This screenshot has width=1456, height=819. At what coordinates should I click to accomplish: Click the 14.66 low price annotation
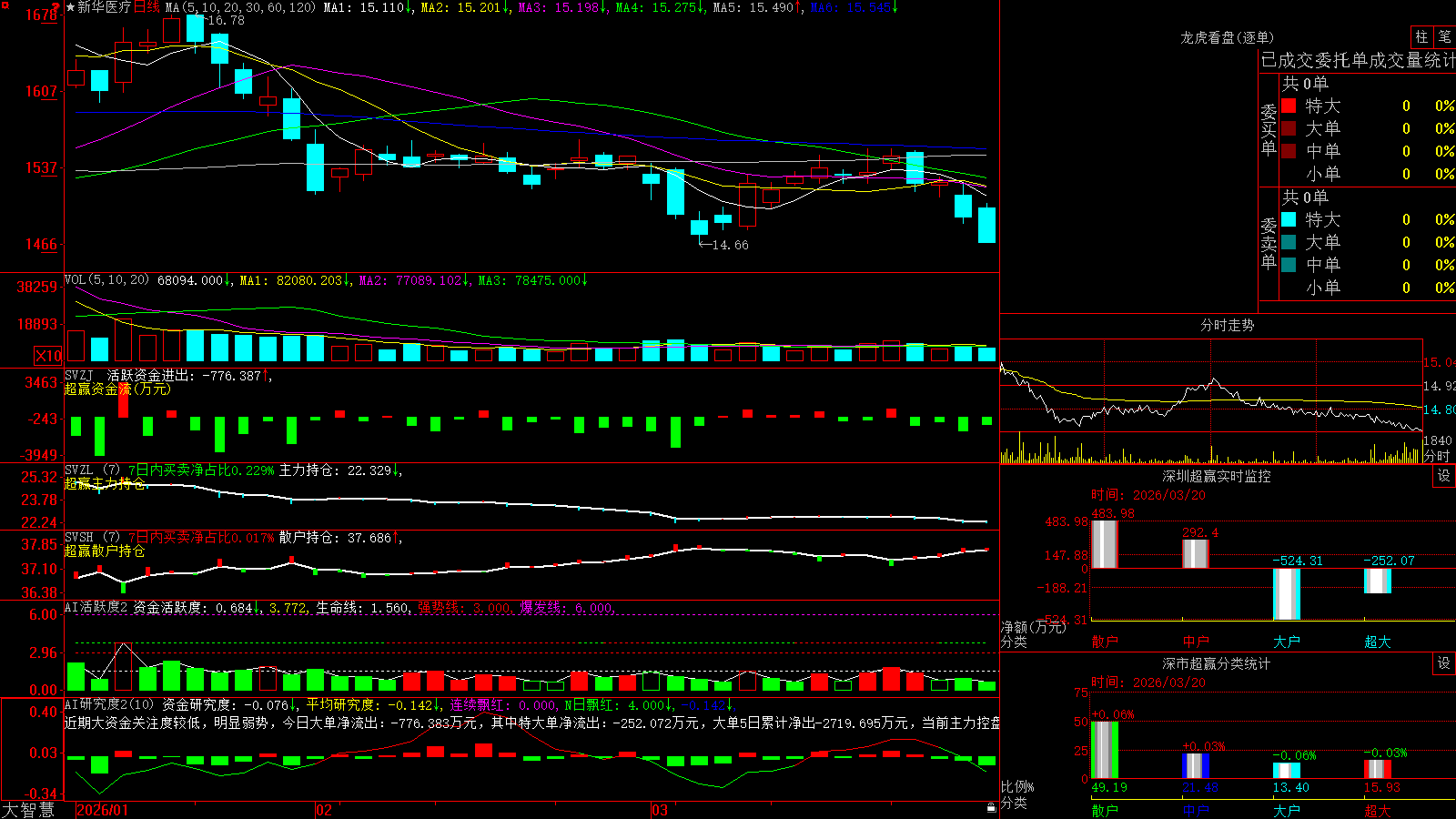click(x=730, y=245)
